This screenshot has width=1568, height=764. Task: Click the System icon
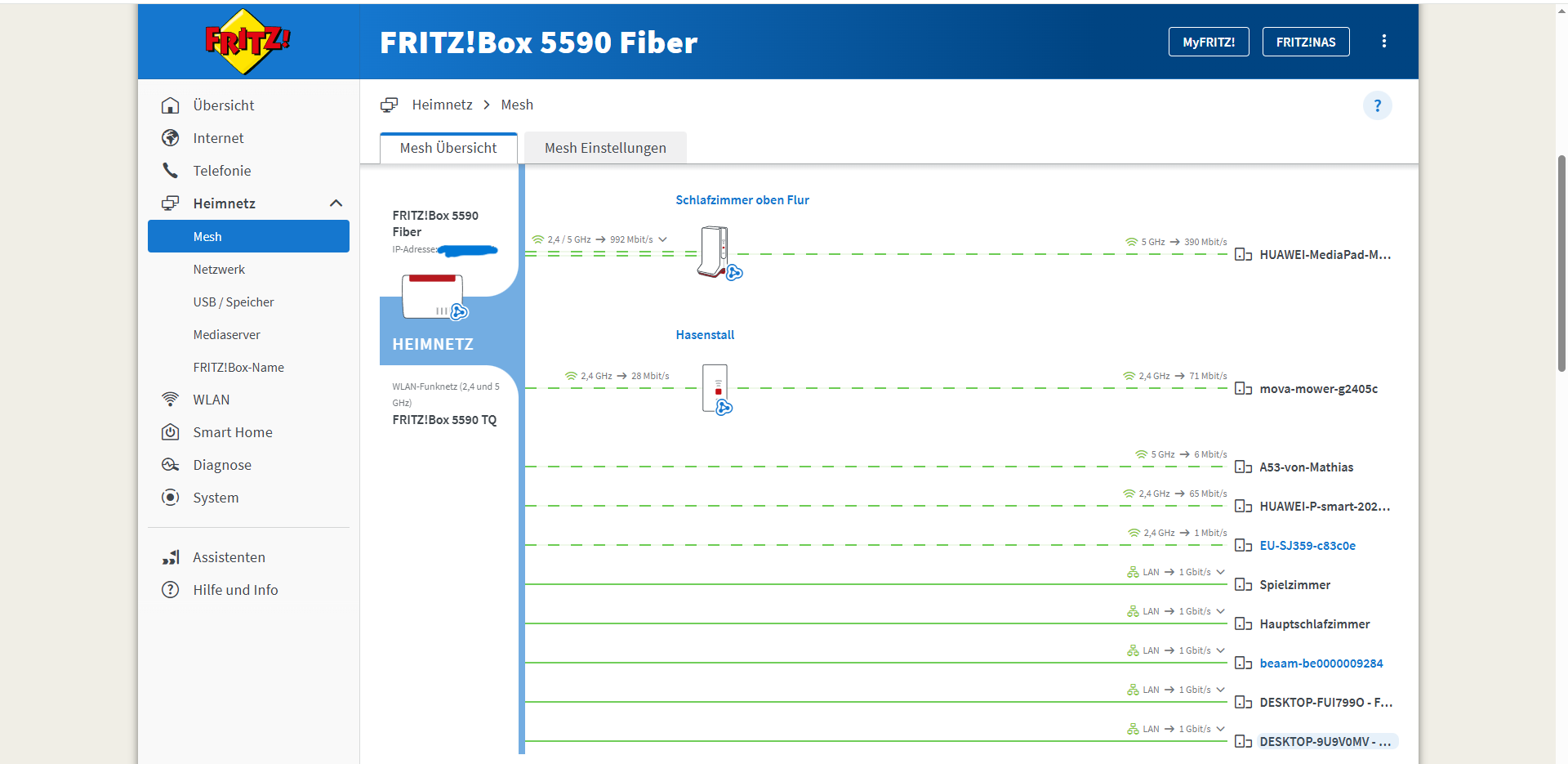tap(170, 498)
